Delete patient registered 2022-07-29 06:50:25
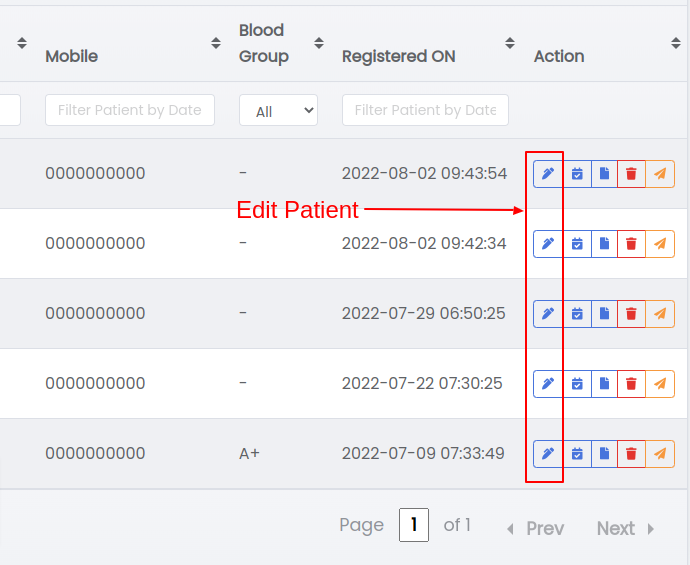690x565 pixels. 631,314
